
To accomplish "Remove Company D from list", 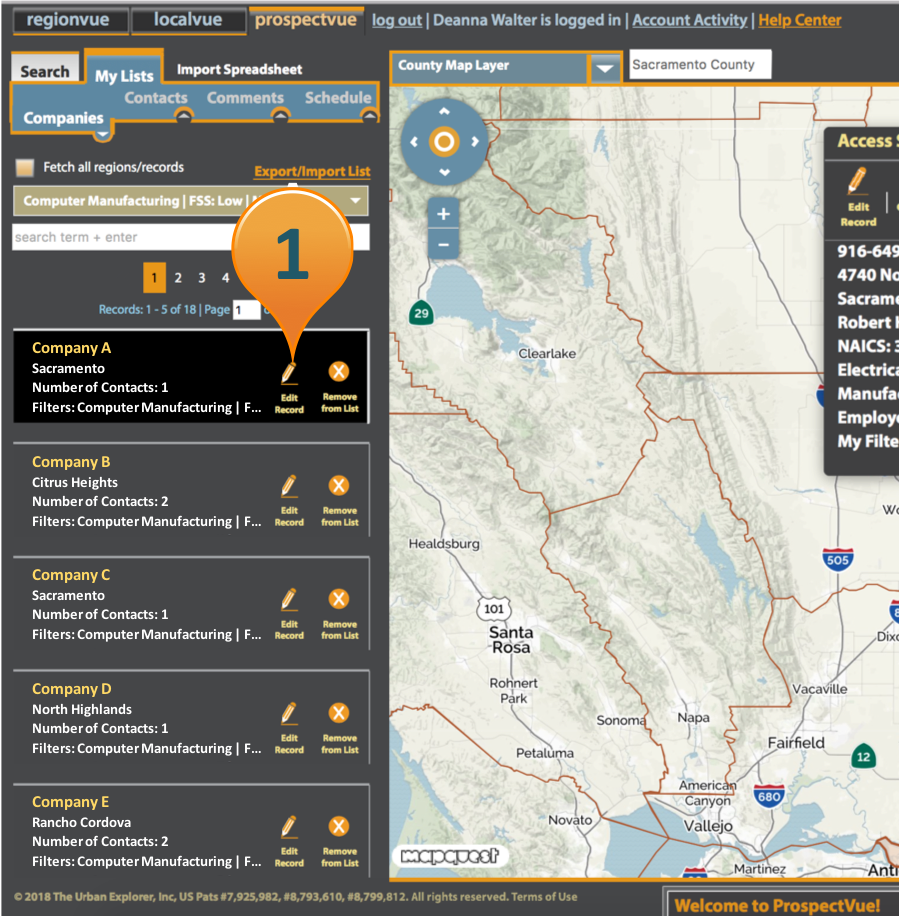I will [339, 728].
